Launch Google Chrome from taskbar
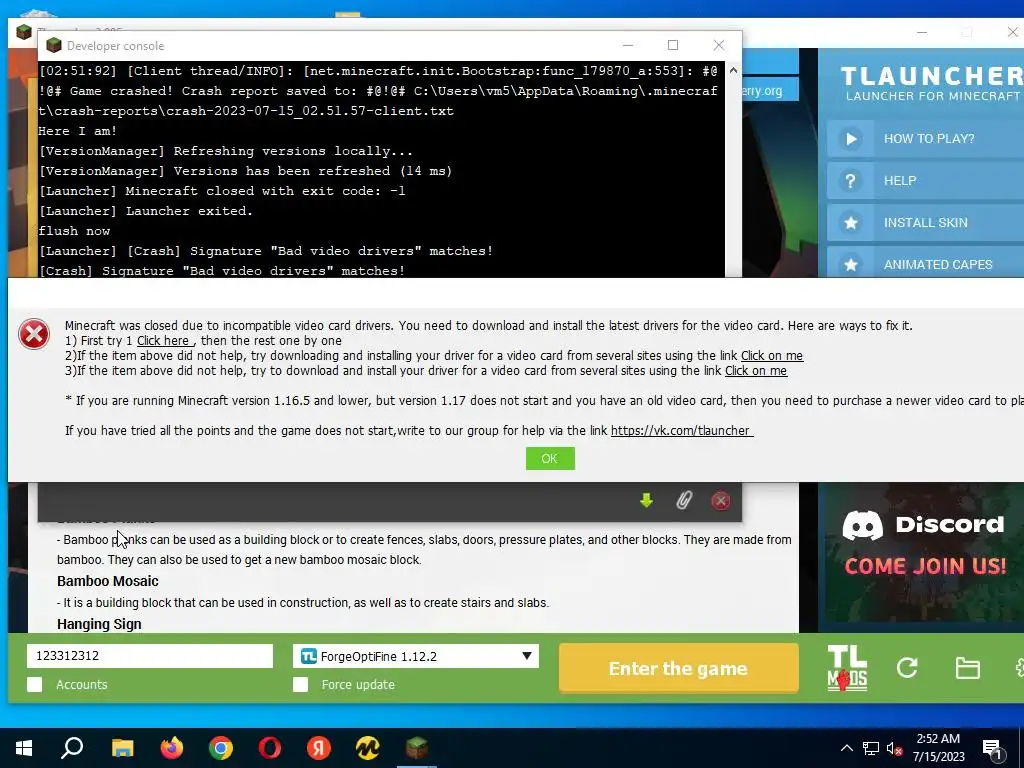This screenshot has height=768, width=1024. click(x=221, y=748)
